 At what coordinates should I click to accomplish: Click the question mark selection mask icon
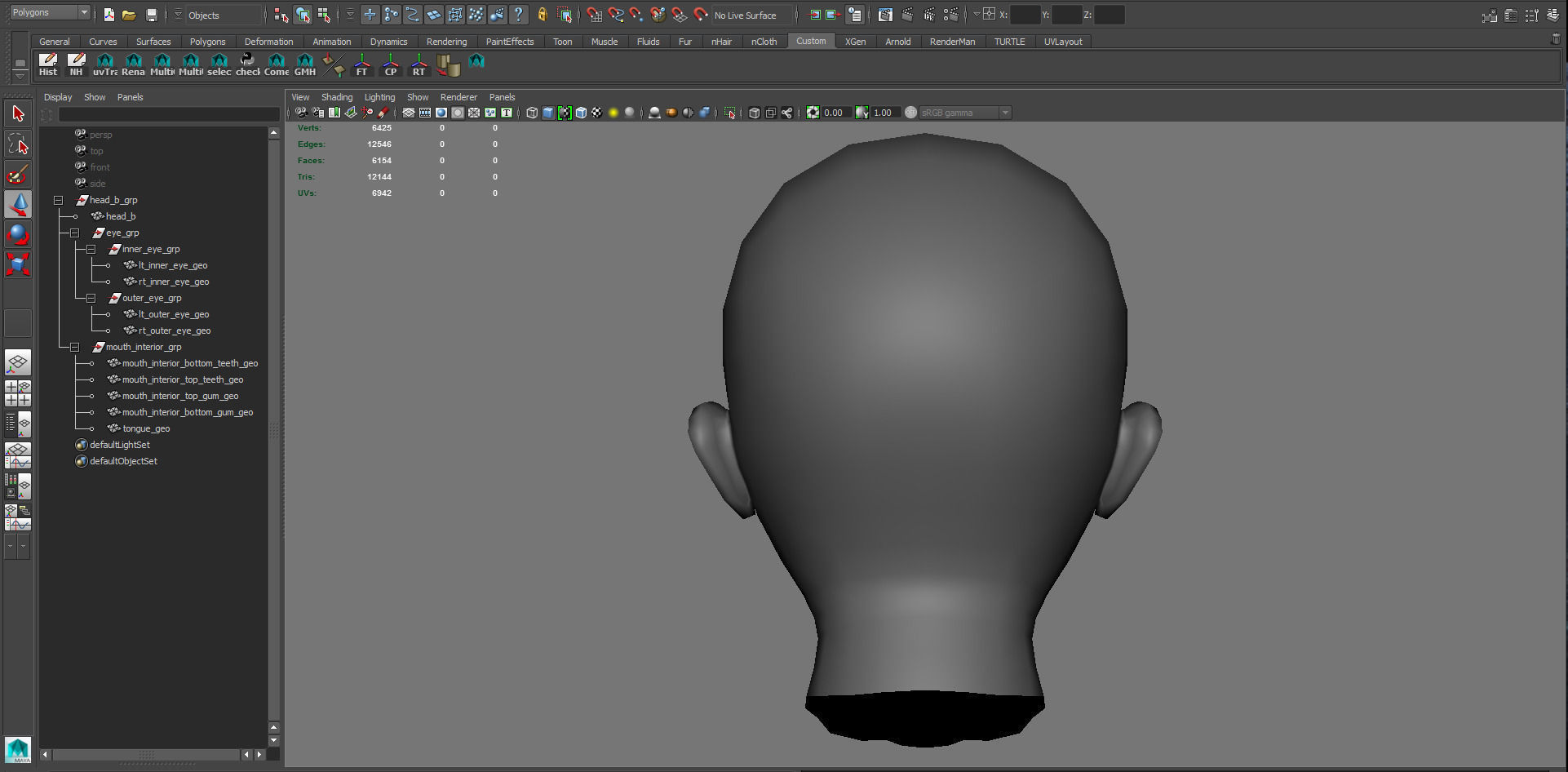coord(518,15)
